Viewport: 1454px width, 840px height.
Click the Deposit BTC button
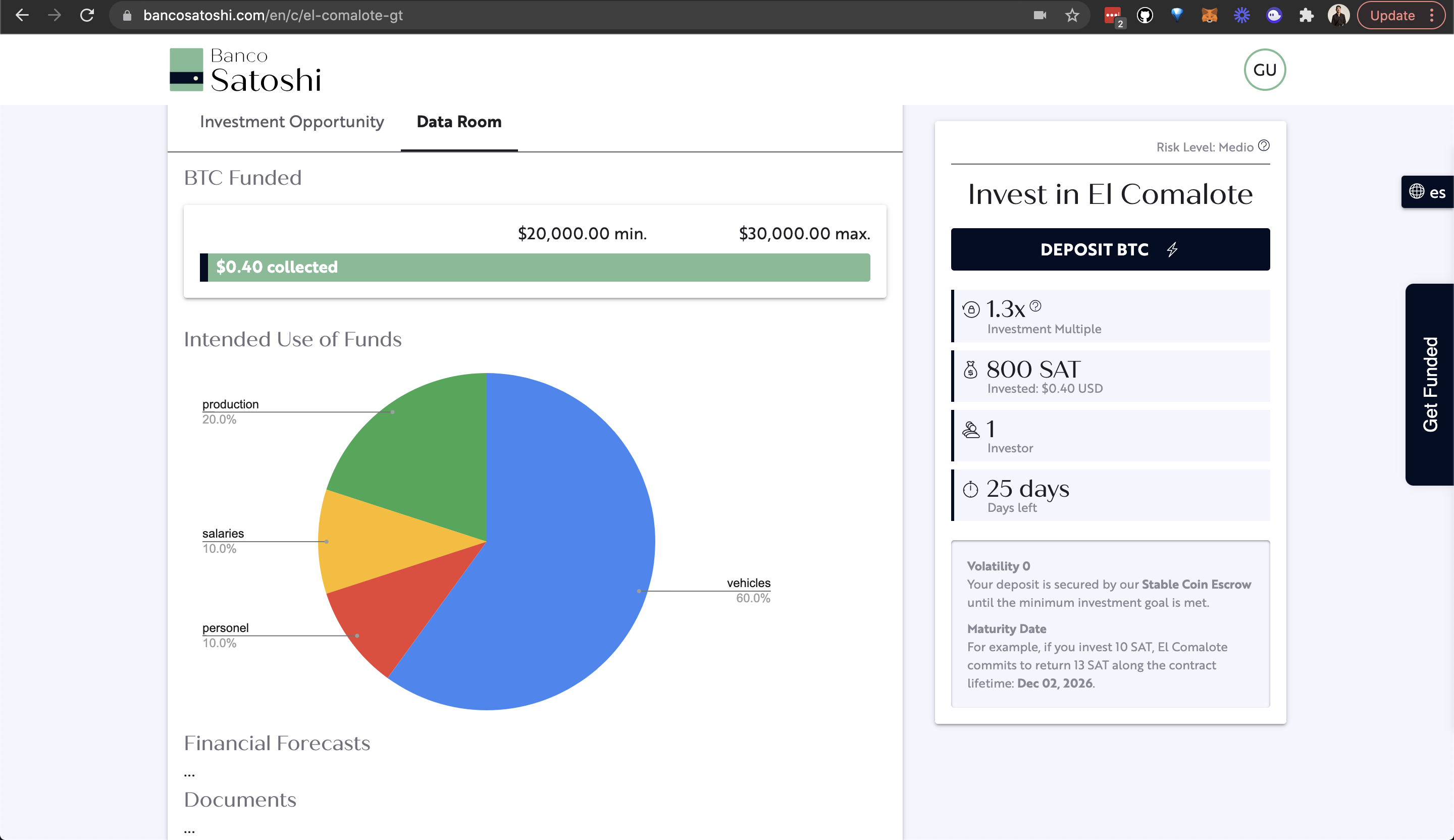tap(1110, 249)
